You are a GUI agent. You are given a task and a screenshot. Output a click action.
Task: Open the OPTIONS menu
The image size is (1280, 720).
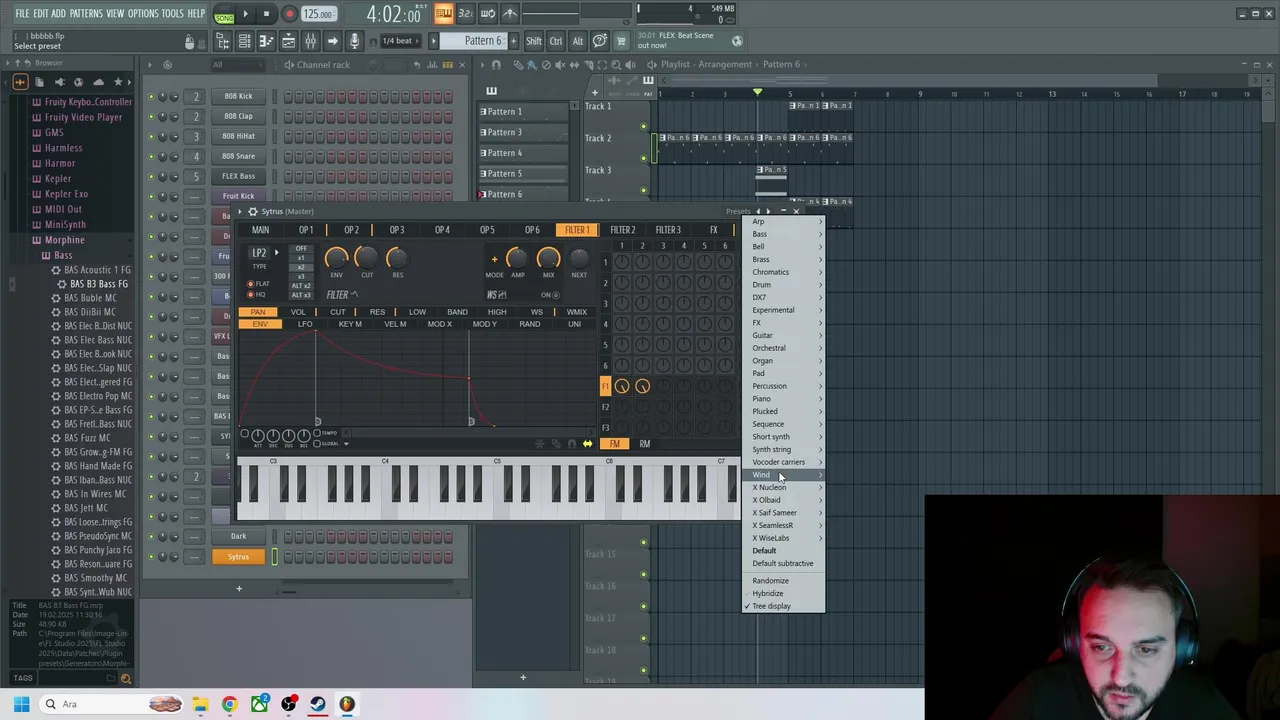[142, 14]
